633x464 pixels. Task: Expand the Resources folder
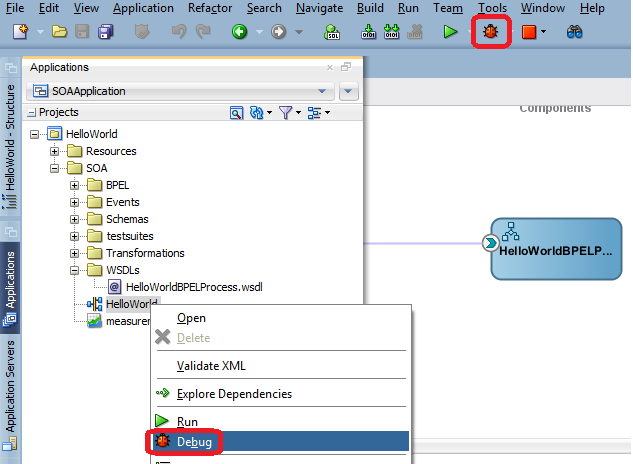54,151
